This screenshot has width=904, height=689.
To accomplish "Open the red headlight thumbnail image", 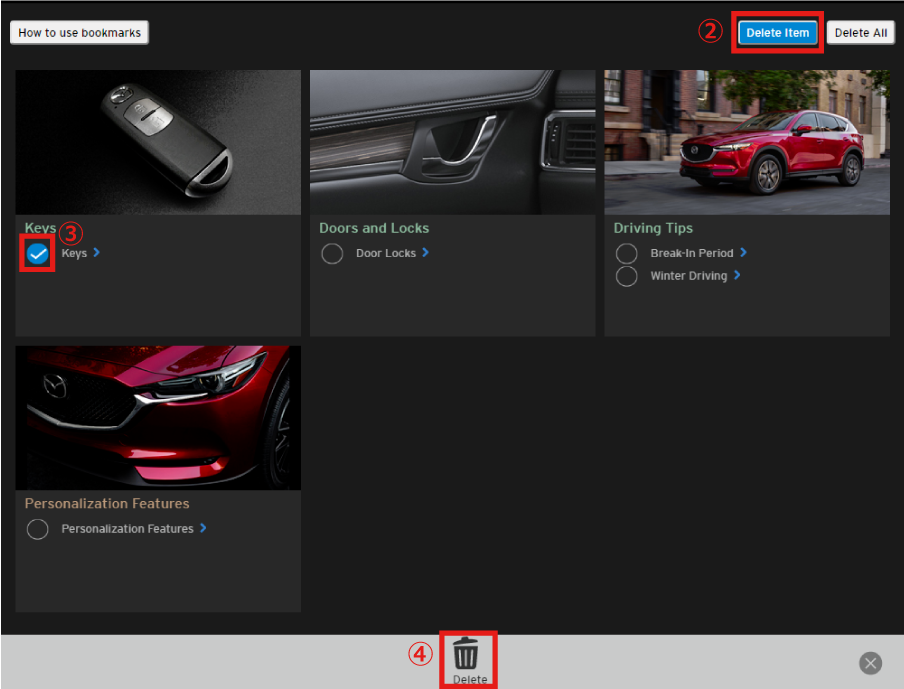I will coord(158,417).
